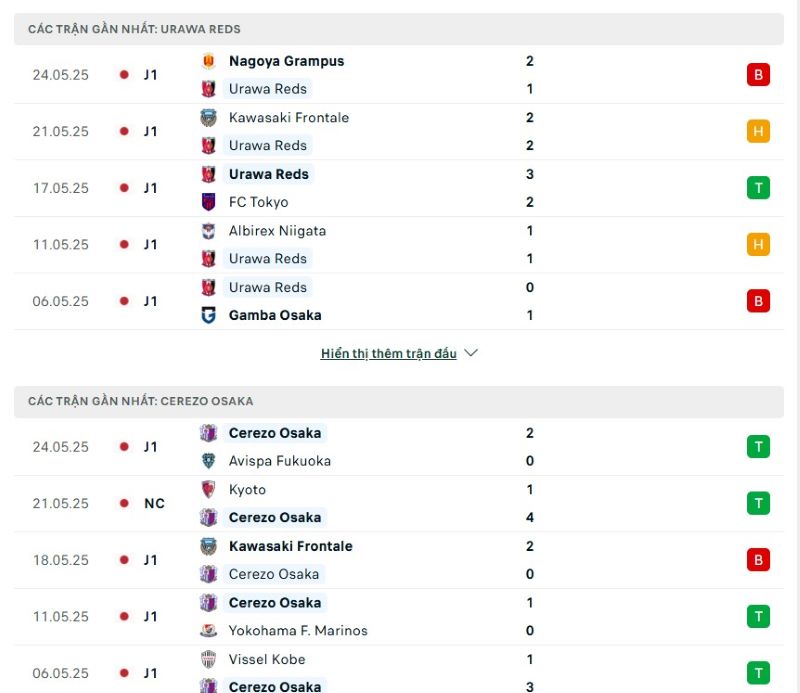Click 'Các trận gần nhất: Urawa Reds' header
This screenshot has width=800, height=693.
[134, 29]
